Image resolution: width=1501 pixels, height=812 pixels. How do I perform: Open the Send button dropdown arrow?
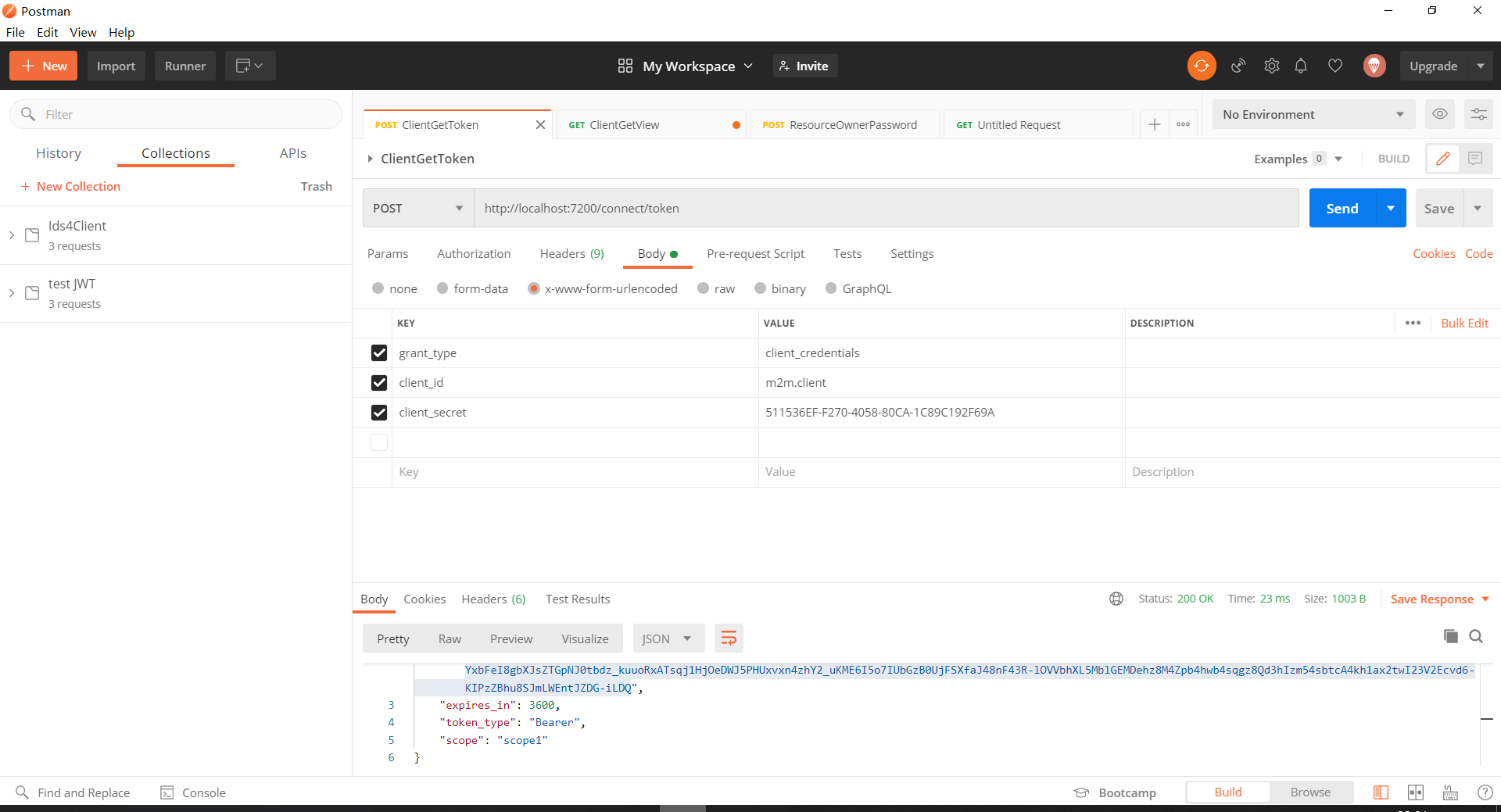[1391, 208]
